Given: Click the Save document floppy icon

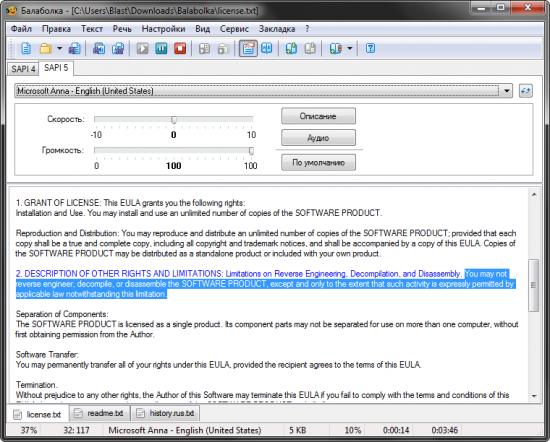Looking at the screenshot, I should coord(74,48).
